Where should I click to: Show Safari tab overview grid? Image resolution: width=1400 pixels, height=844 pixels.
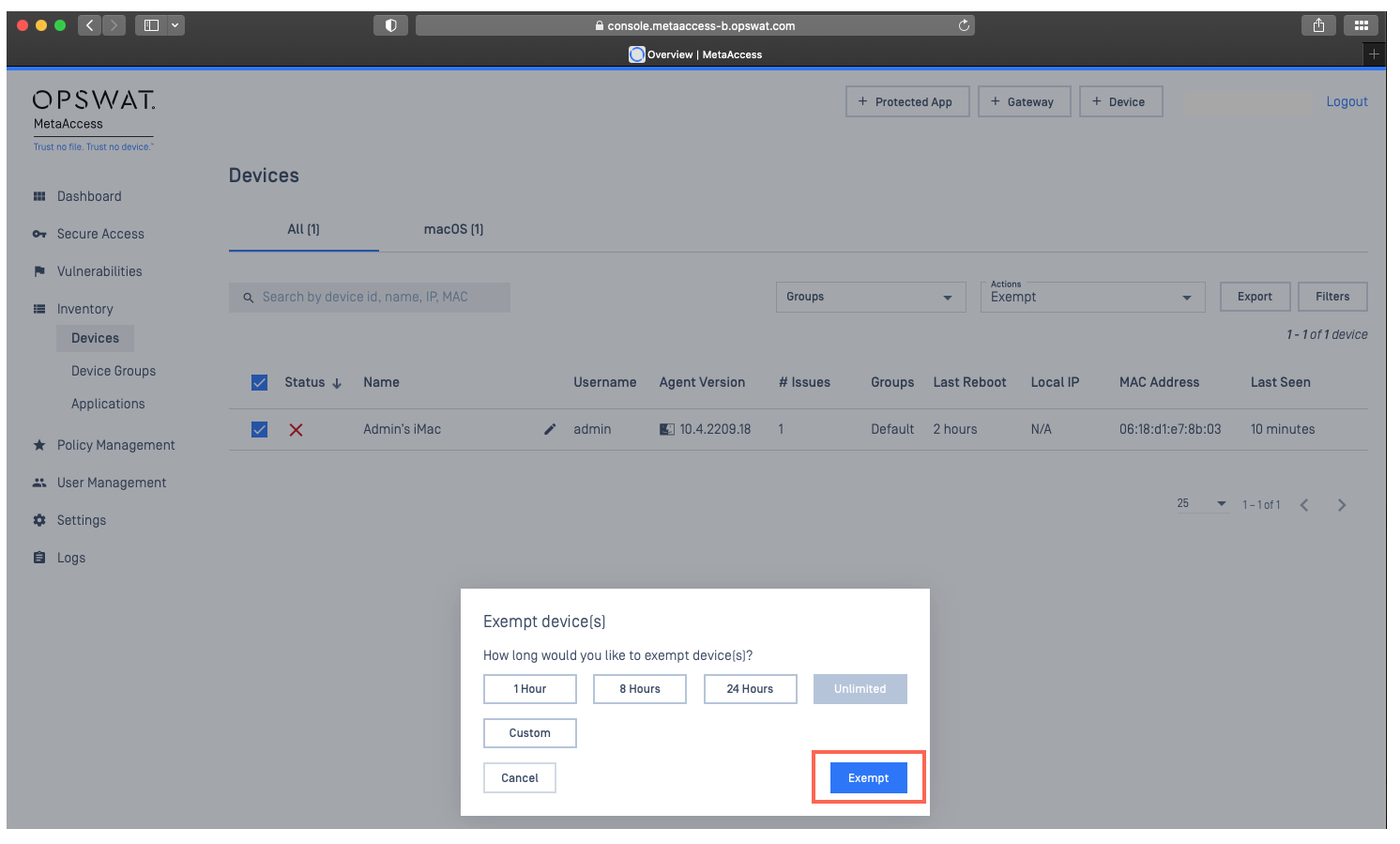click(x=1361, y=25)
